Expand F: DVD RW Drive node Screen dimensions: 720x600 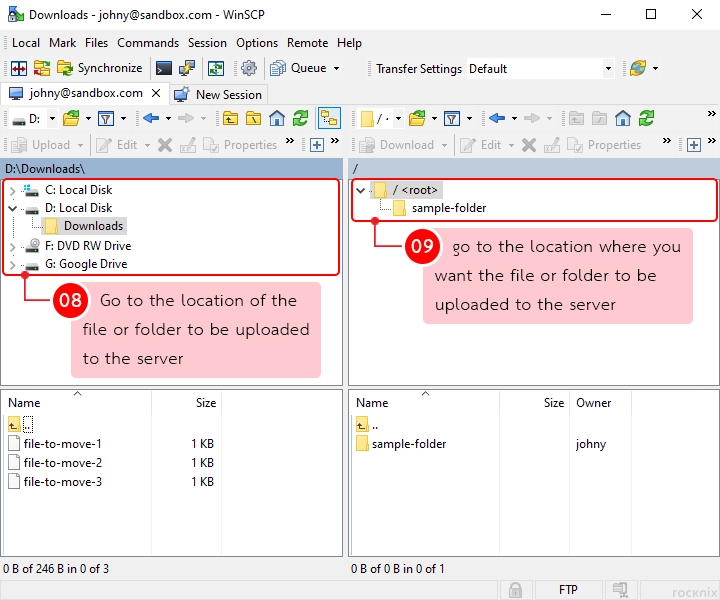[12, 247]
